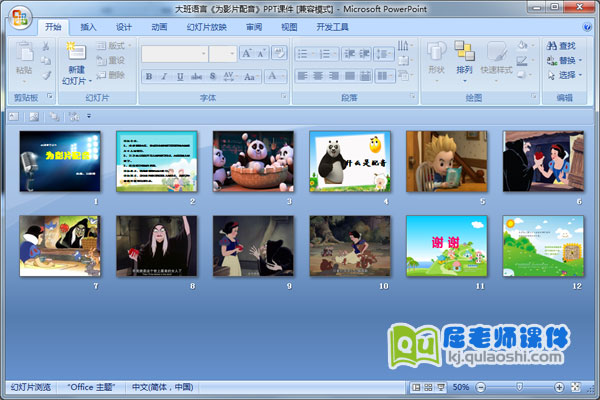The width and height of the screenshot is (600, 400).
Task: Click the Find binoculars icon
Action: pyautogui.click(x=551, y=46)
